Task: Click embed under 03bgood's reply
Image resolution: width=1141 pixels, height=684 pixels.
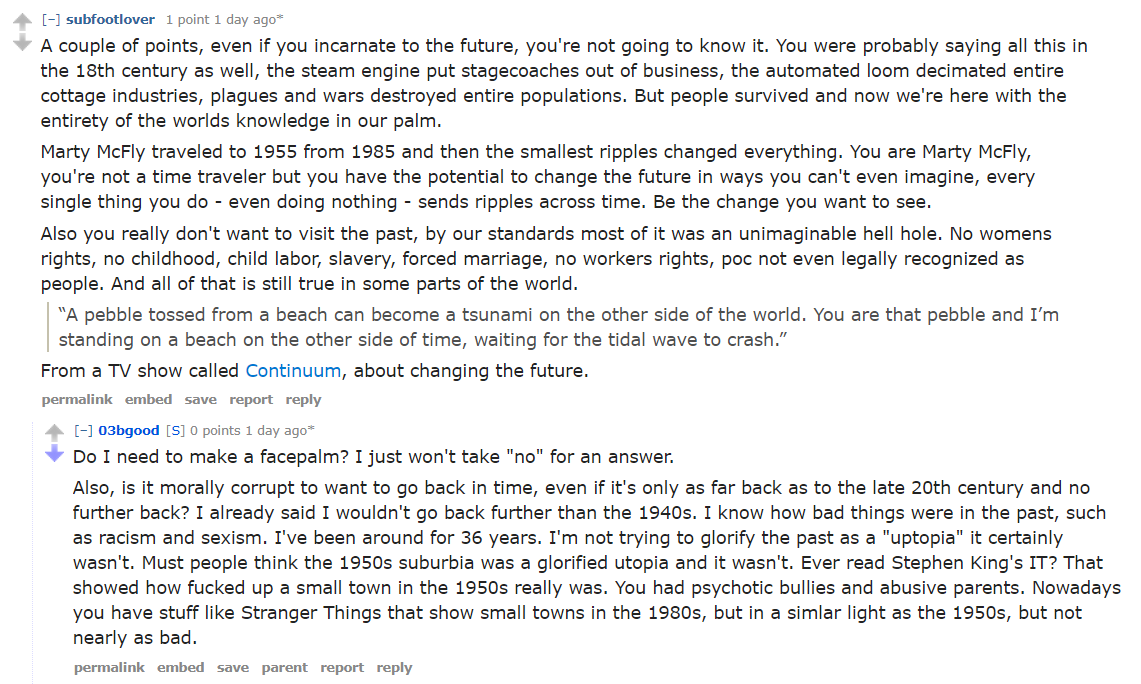Action: point(180,667)
